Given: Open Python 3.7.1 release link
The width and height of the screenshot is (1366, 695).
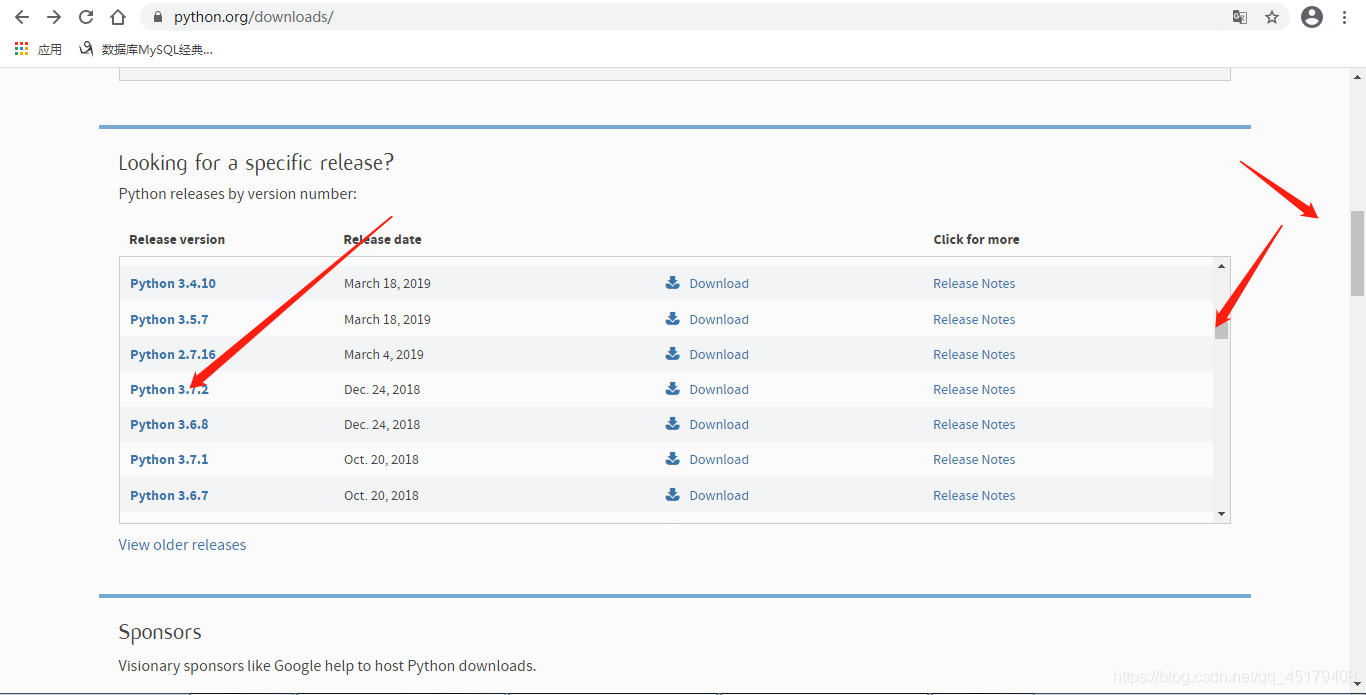Looking at the screenshot, I should [169, 460].
